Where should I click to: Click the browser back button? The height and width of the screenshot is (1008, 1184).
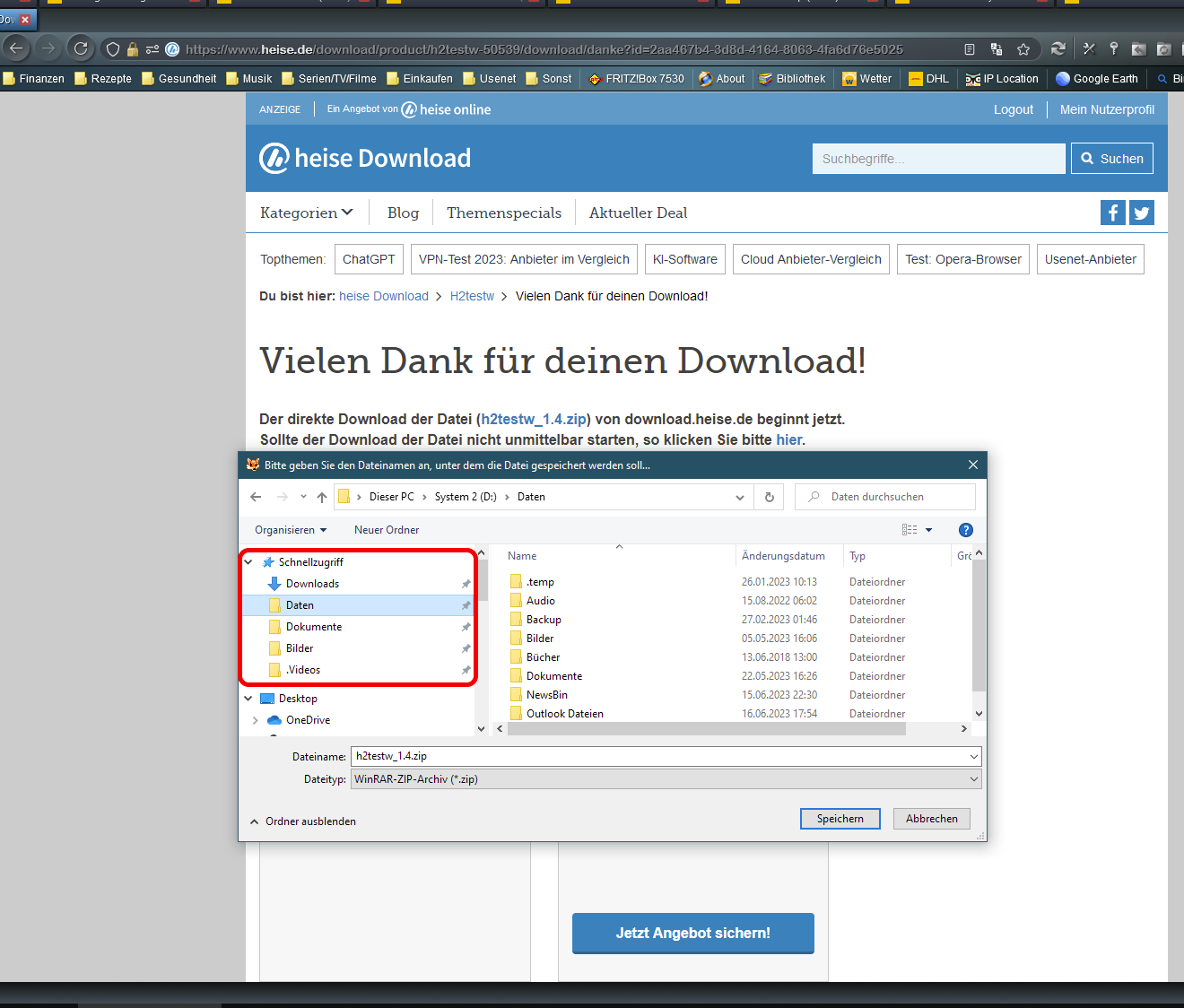(16, 48)
